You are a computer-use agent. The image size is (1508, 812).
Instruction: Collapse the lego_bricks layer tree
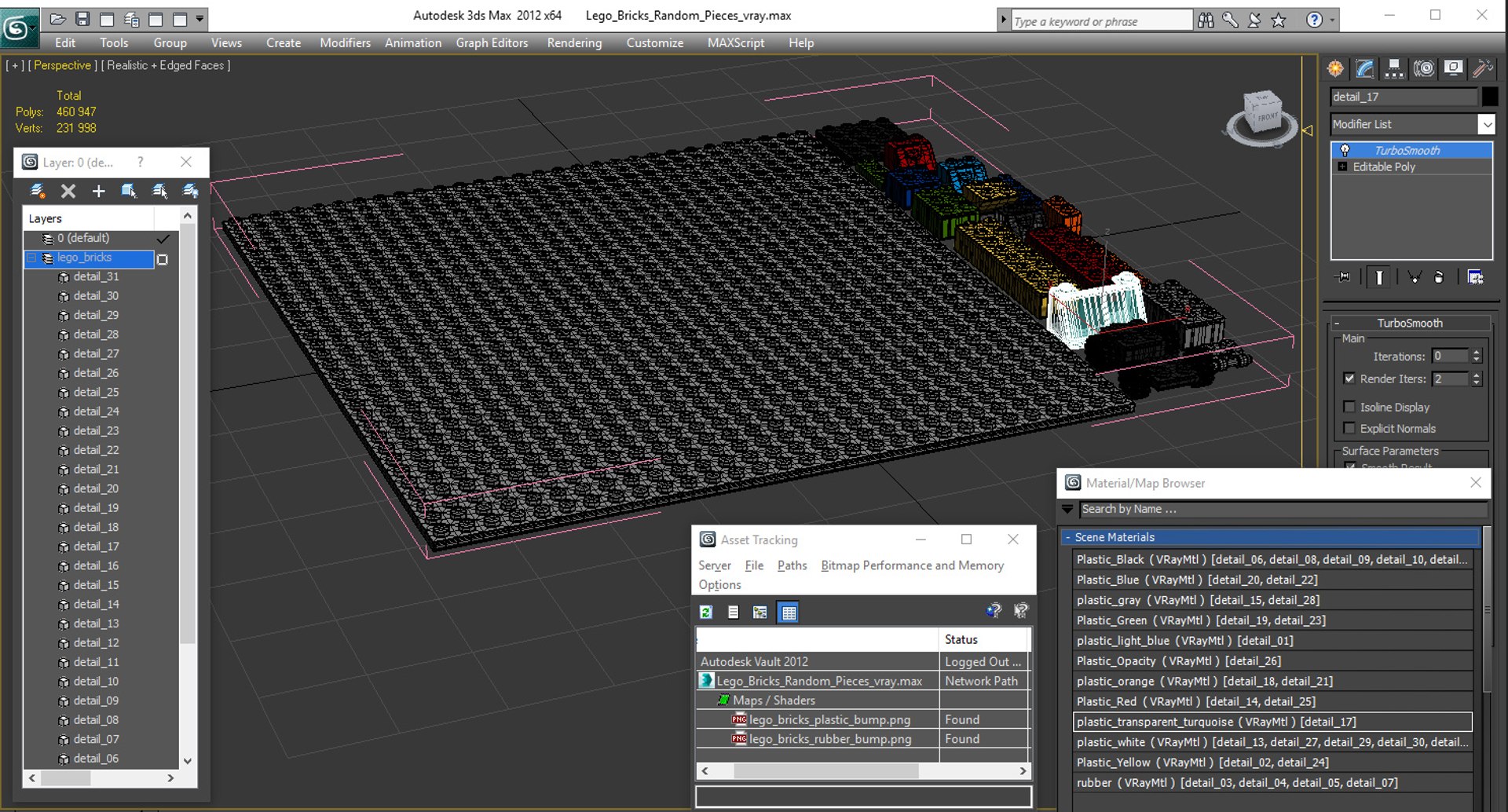pyautogui.click(x=31, y=258)
